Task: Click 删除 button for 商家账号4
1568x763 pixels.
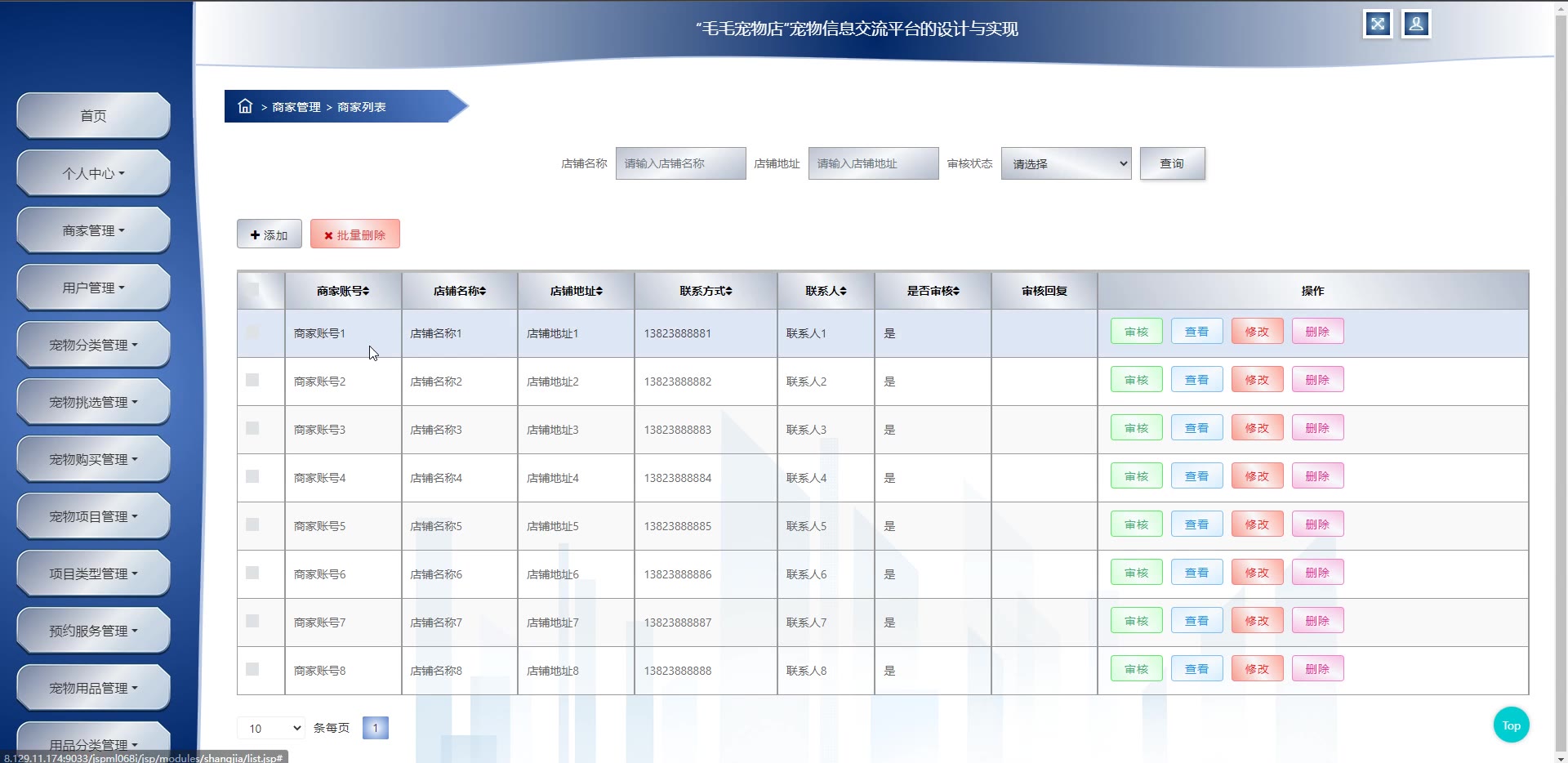Action: click(1317, 476)
